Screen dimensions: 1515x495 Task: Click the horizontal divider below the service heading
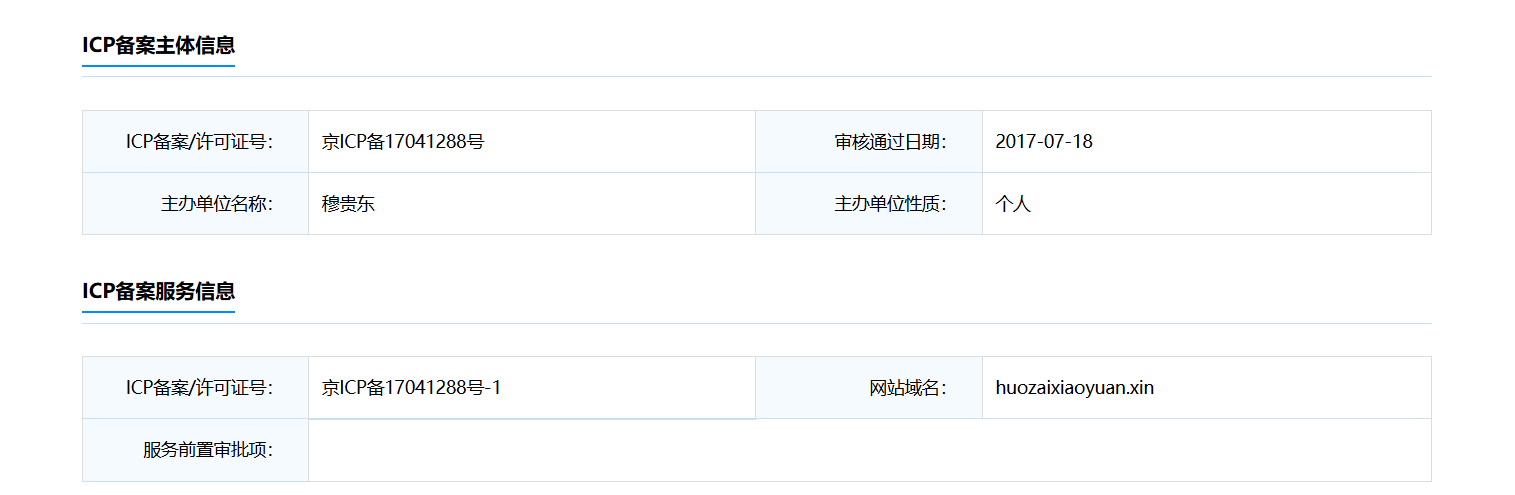pos(757,323)
